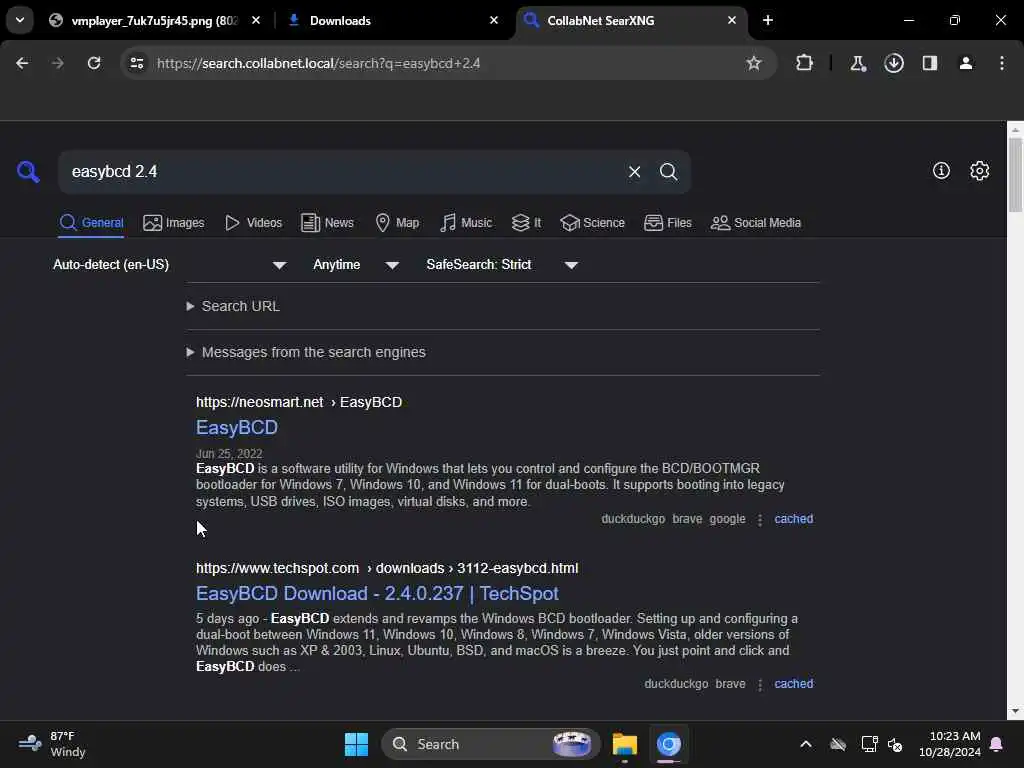Viewport: 1024px width, 768px height.
Task: Open Chrome Labs flask icon
Action: (x=857, y=63)
